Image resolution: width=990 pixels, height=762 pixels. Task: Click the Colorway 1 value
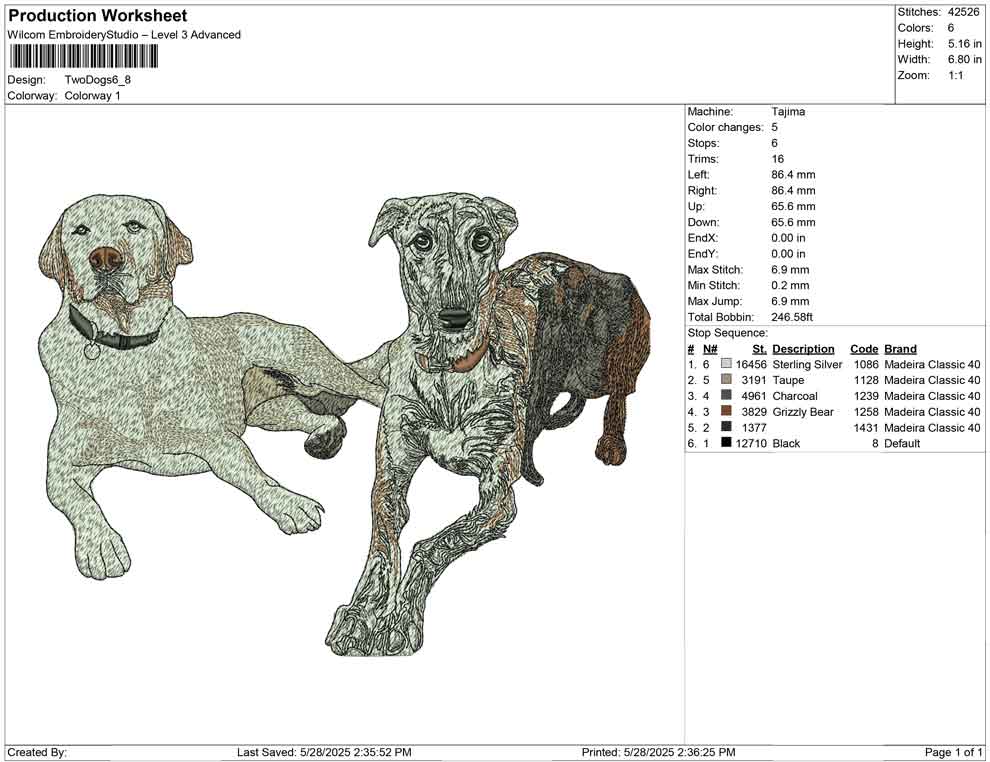(x=92, y=96)
